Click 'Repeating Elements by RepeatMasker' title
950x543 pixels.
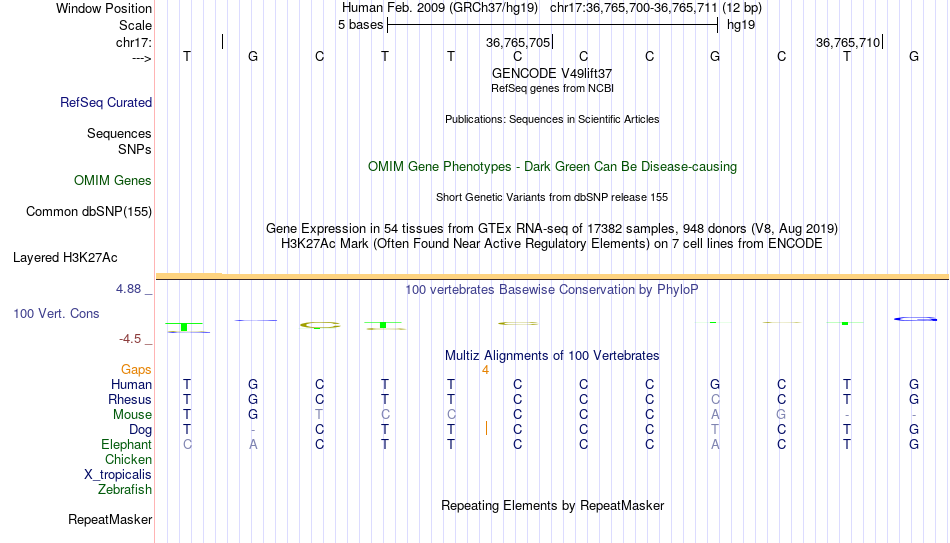(552, 505)
